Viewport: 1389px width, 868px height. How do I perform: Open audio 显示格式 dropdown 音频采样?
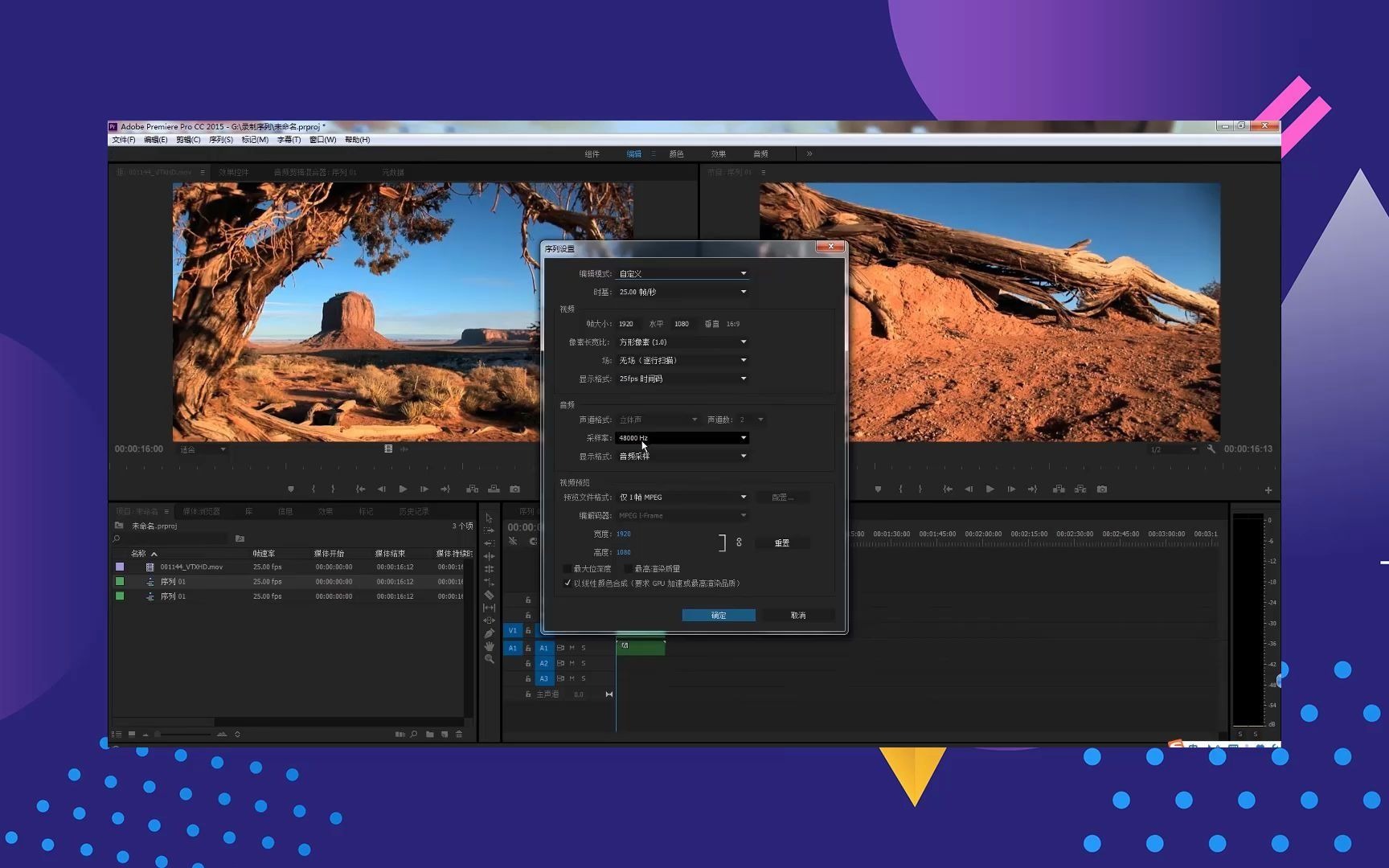click(682, 457)
